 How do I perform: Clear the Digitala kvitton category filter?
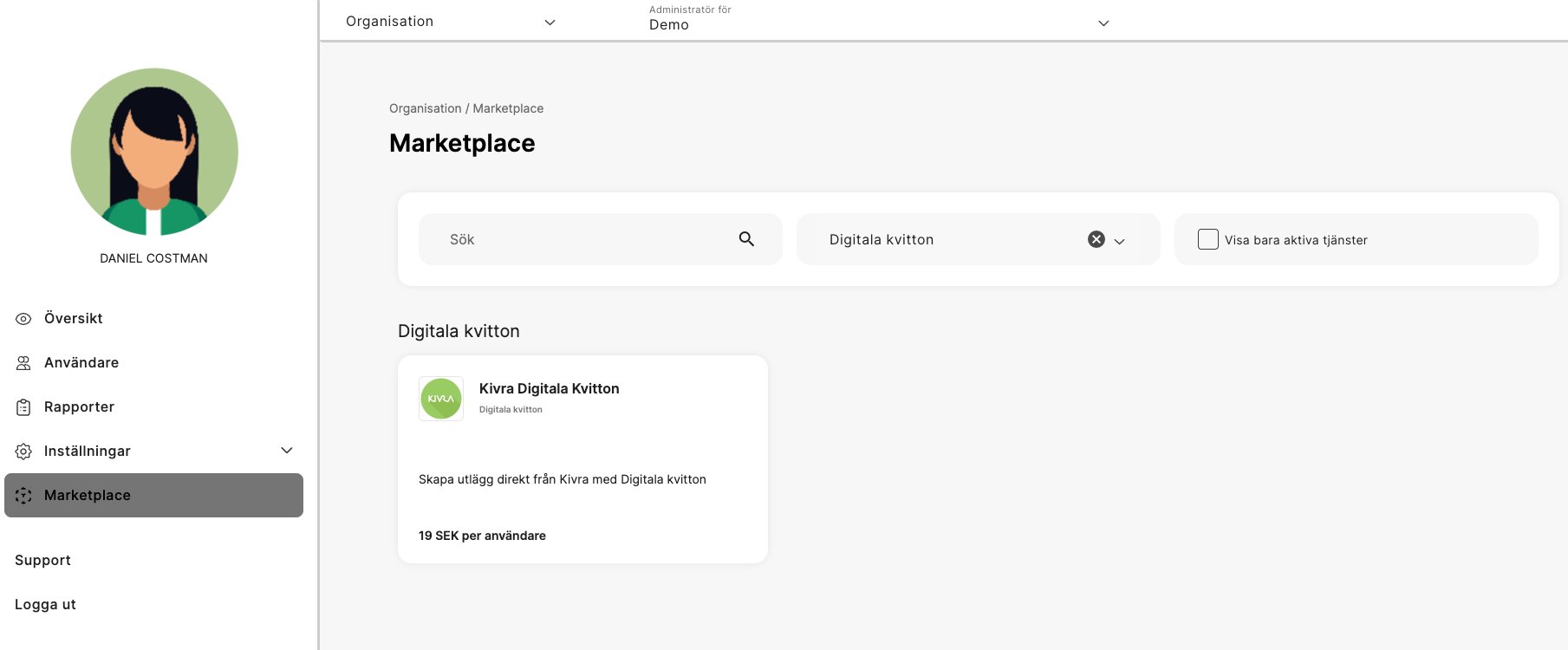pyautogui.click(x=1096, y=239)
